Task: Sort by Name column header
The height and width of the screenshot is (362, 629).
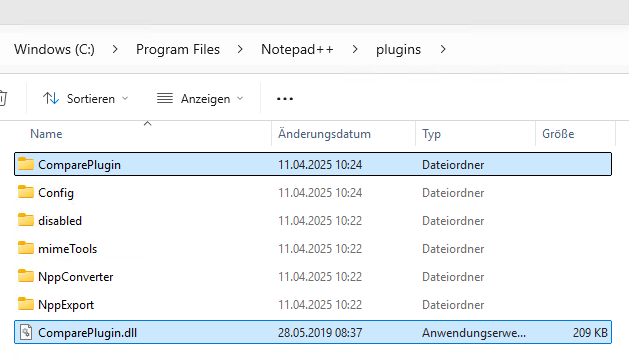Action: pyautogui.click(x=46, y=134)
